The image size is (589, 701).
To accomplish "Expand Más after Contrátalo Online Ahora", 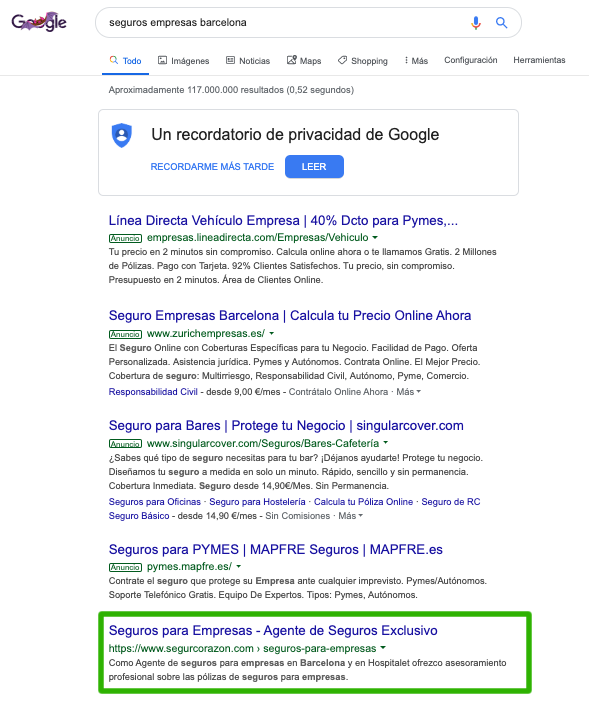I will 408,392.
